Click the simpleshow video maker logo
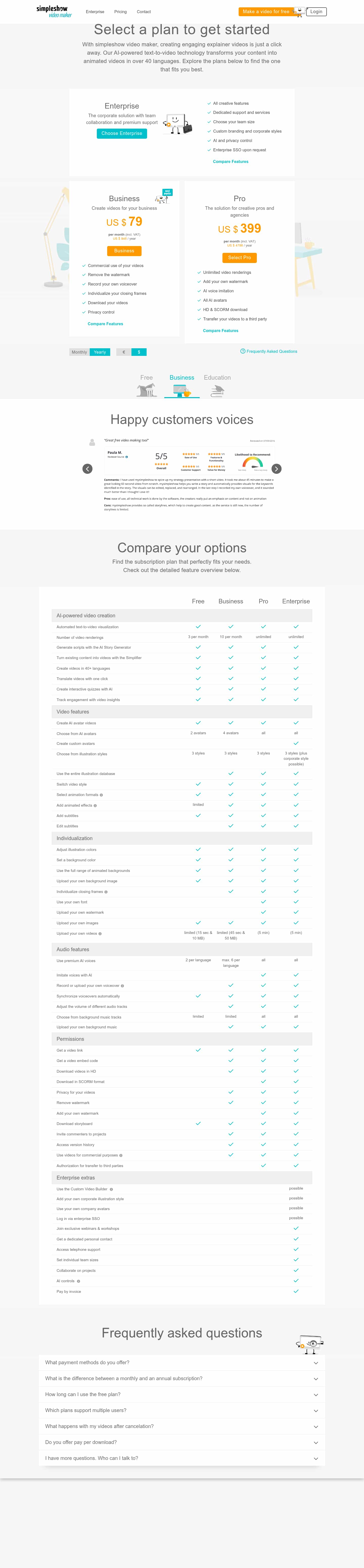This screenshot has width=364, height=1568. 54,12
